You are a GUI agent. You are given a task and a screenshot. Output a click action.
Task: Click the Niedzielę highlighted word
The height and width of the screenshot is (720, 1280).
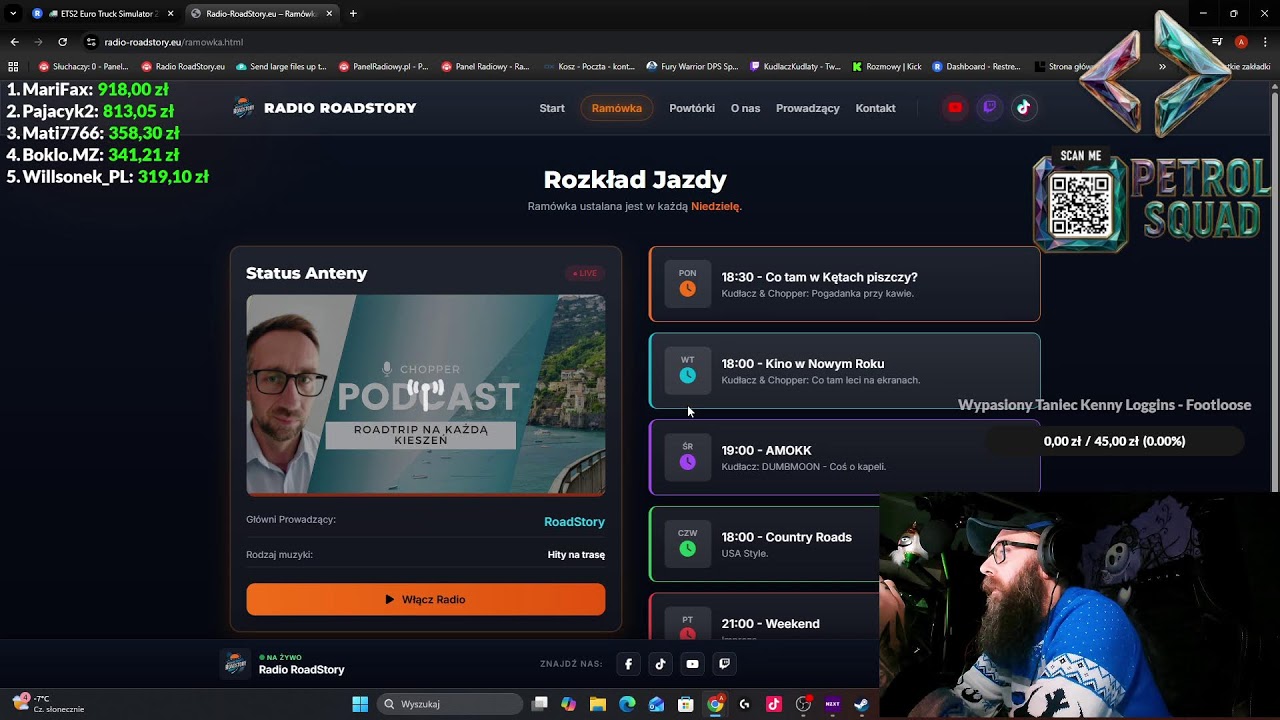click(x=715, y=206)
